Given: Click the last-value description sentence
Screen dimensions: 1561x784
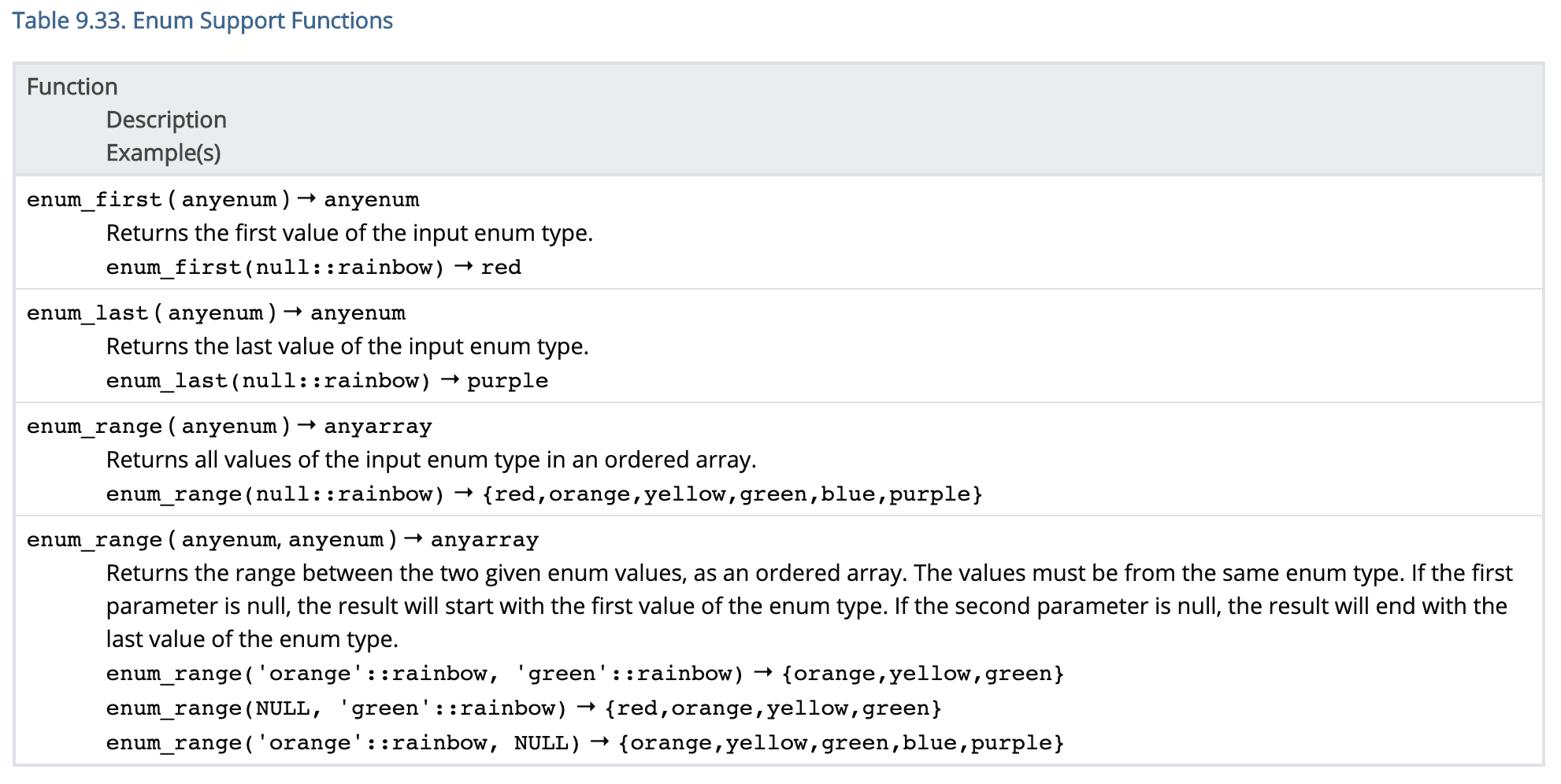Looking at the screenshot, I should (347, 346).
